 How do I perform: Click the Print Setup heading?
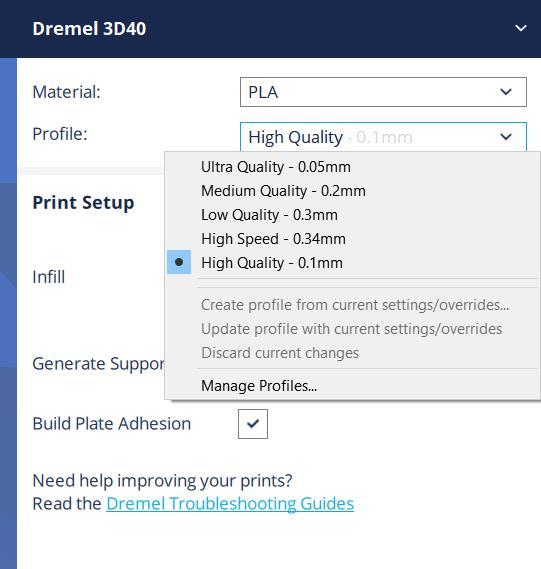(83, 202)
